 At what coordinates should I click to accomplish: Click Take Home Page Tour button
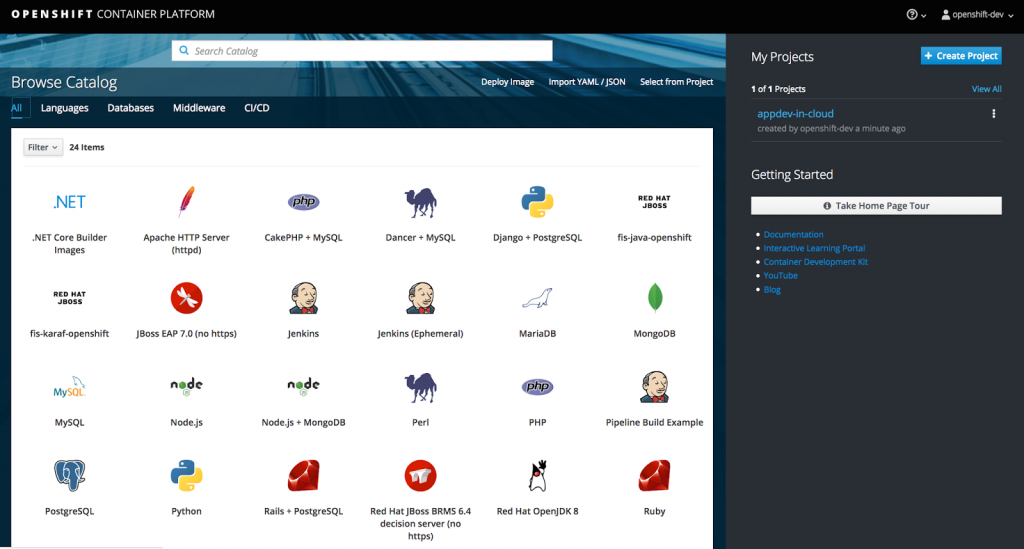[x=876, y=206]
